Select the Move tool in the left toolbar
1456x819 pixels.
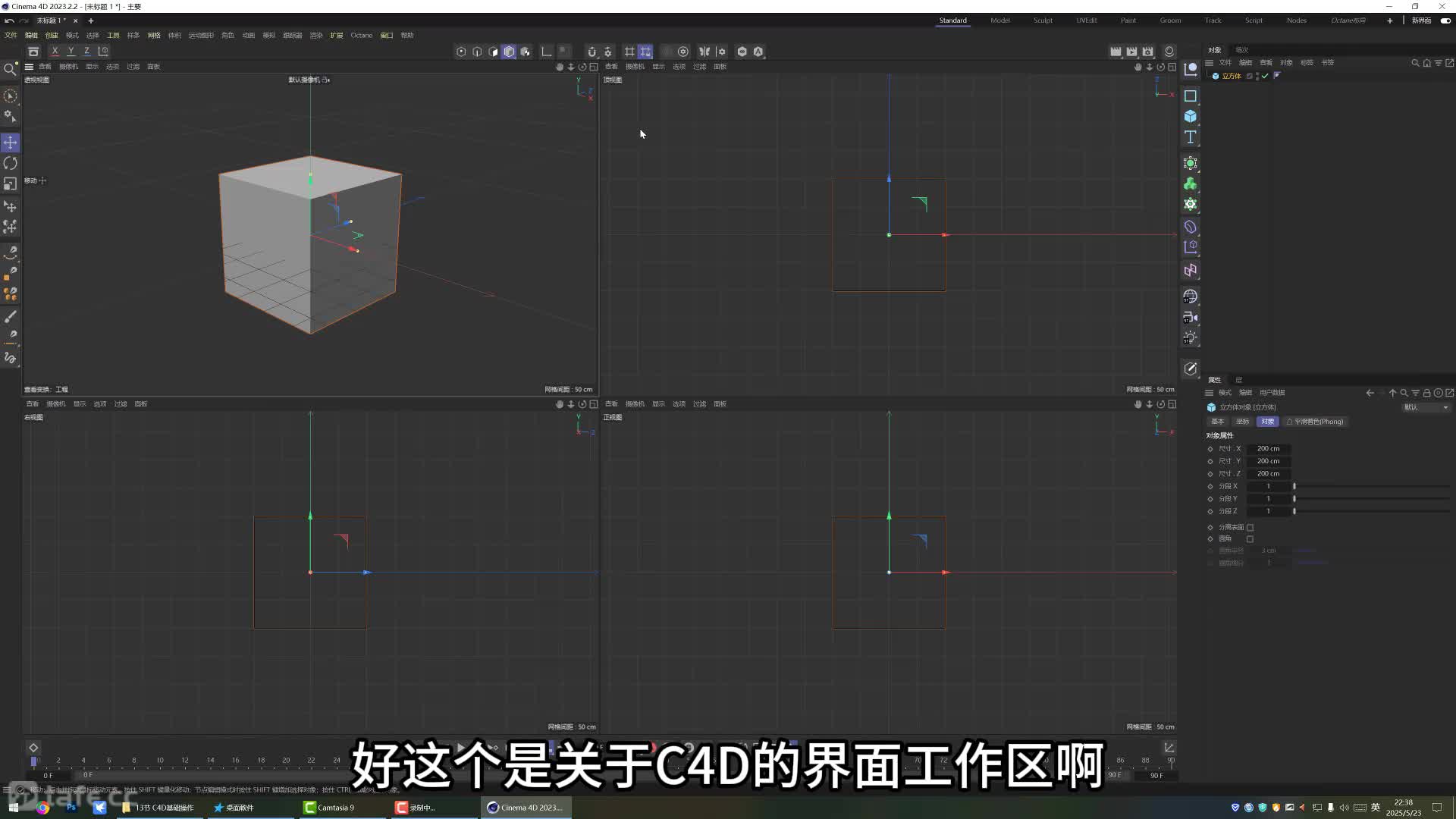11,142
